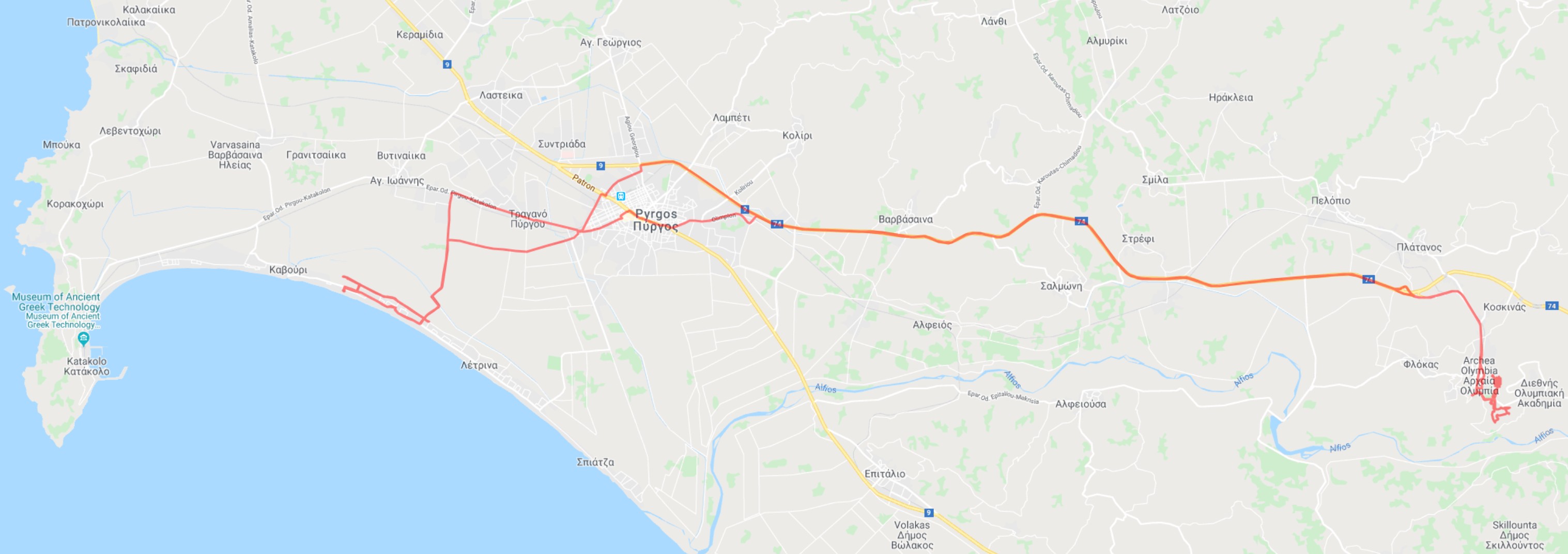Click the Museum of Ancient Greek Technology pin
This screenshot has width=1568, height=554.
pos(84,338)
